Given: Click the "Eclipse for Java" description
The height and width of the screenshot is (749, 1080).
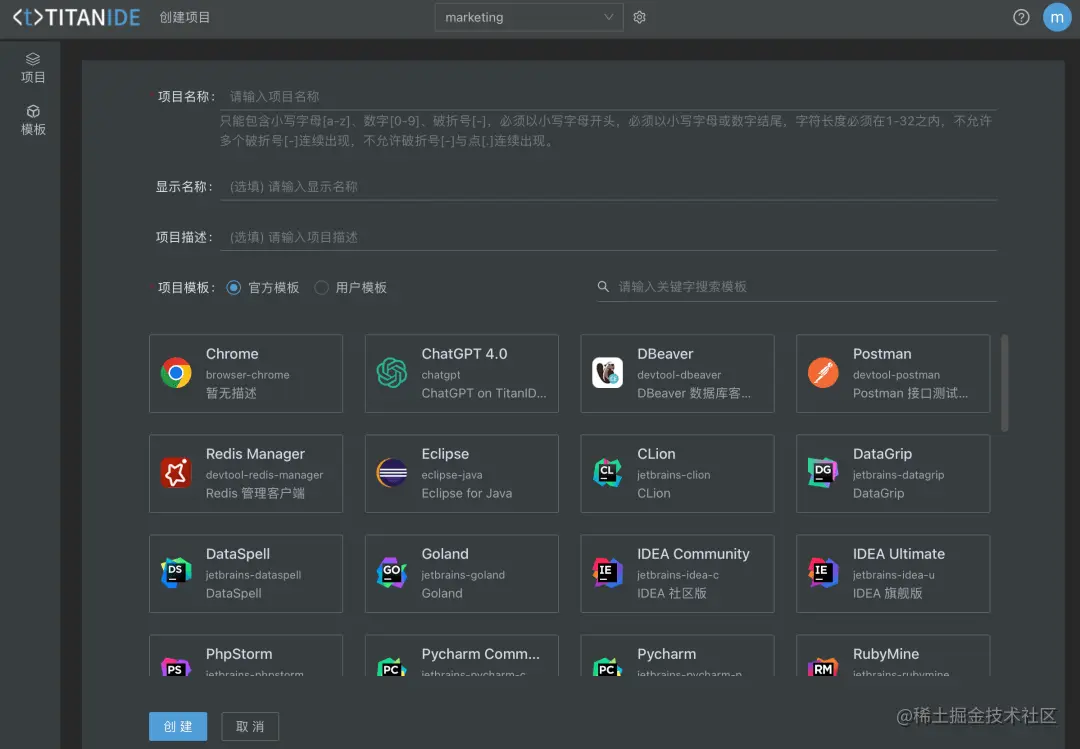Looking at the screenshot, I should click(x=466, y=493).
